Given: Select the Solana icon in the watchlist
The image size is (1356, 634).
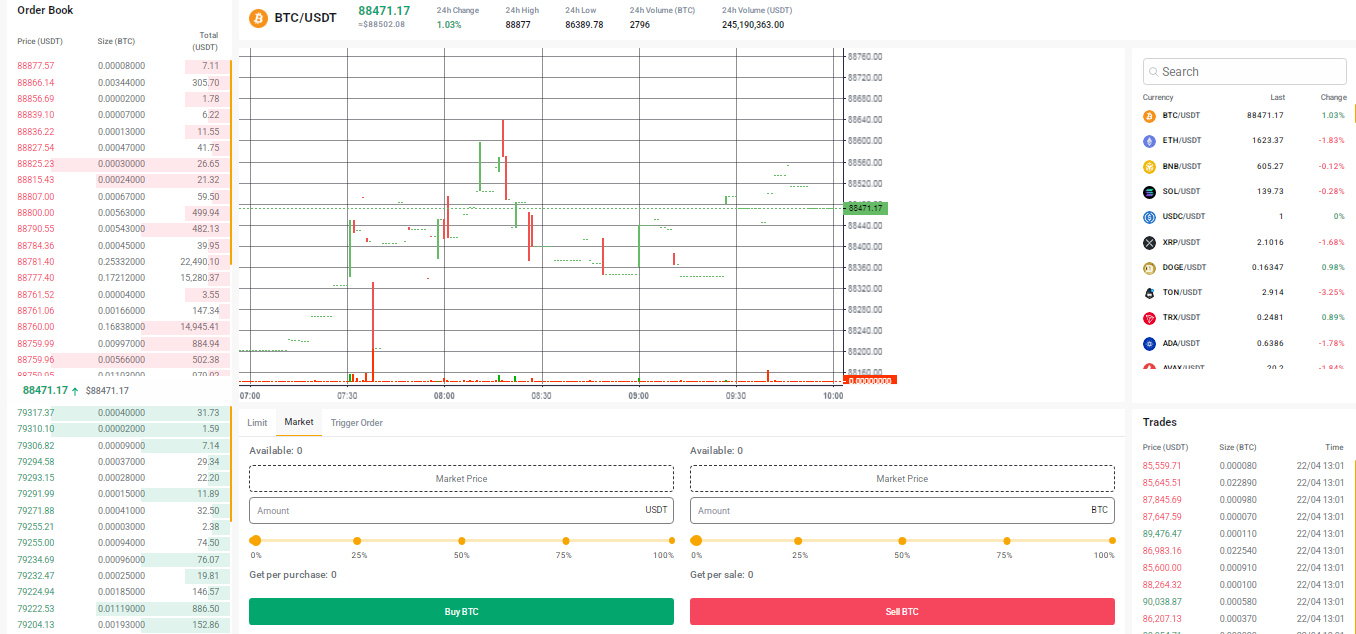Looking at the screenshot, I should coord(1148,191).
